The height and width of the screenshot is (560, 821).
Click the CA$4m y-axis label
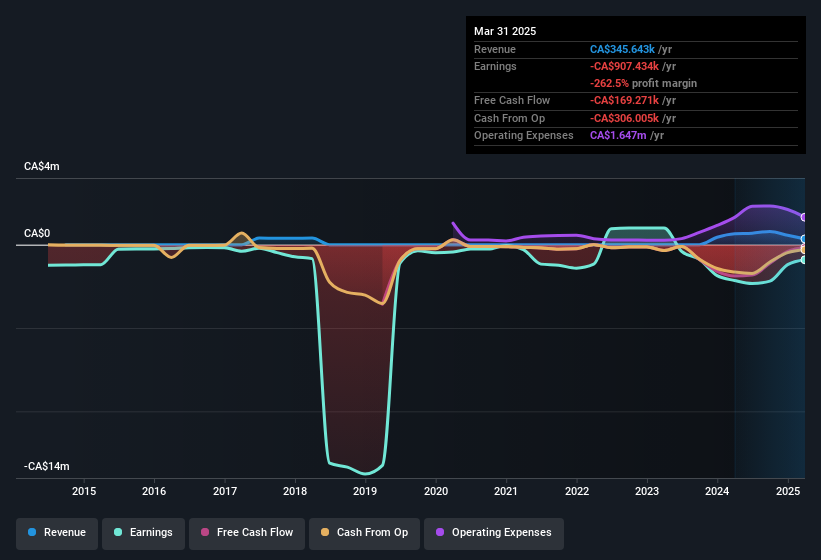[41, 166]
